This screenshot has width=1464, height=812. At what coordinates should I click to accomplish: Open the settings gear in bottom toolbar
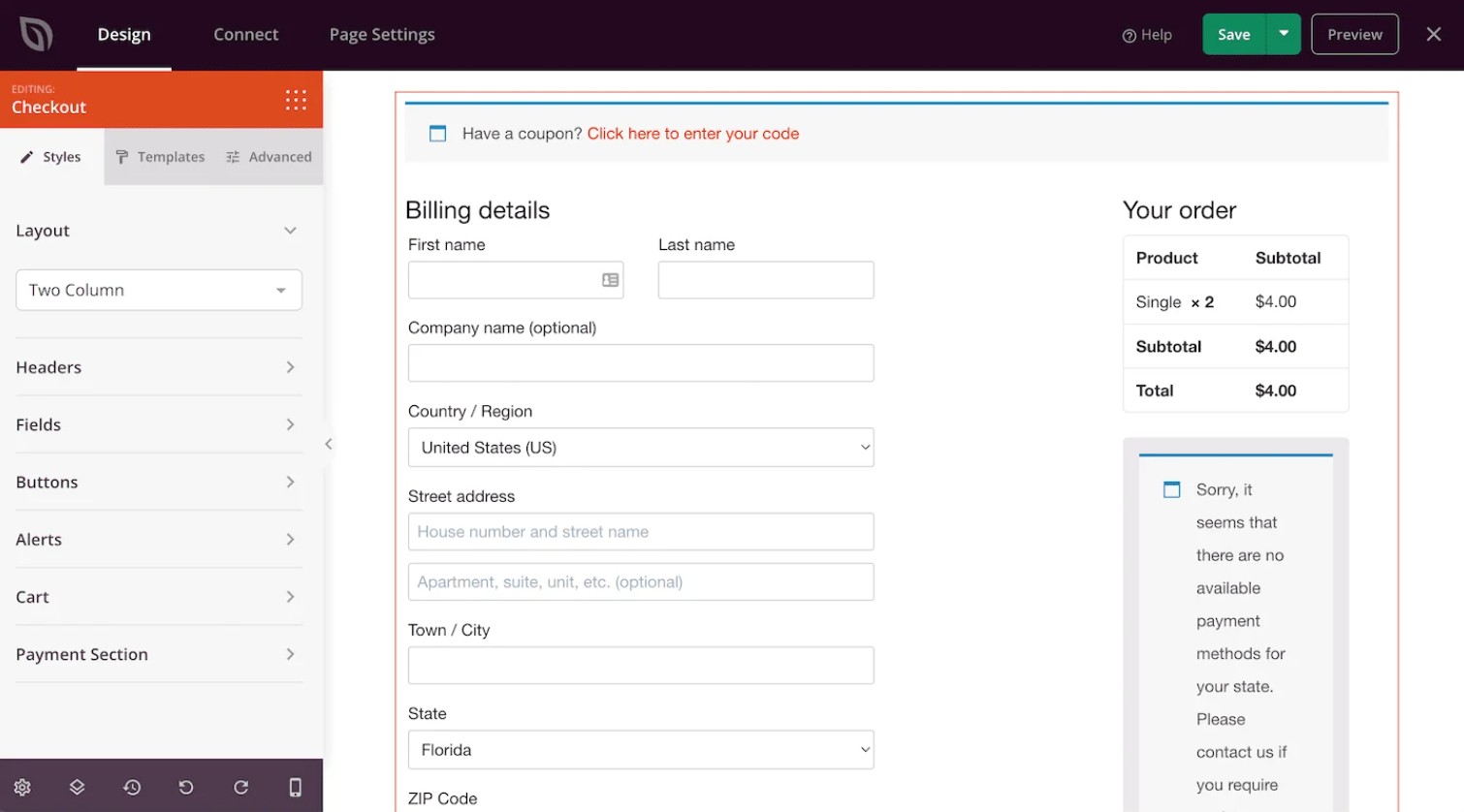pos(22,787)
